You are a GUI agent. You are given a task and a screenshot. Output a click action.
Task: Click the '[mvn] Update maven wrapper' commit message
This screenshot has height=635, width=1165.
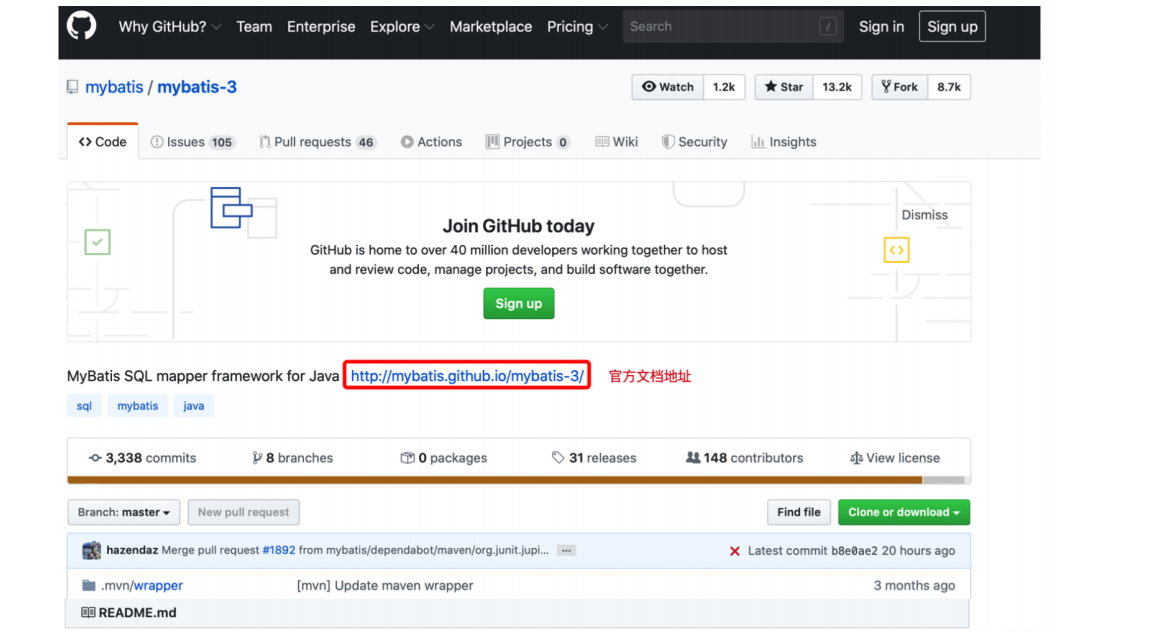385,585
